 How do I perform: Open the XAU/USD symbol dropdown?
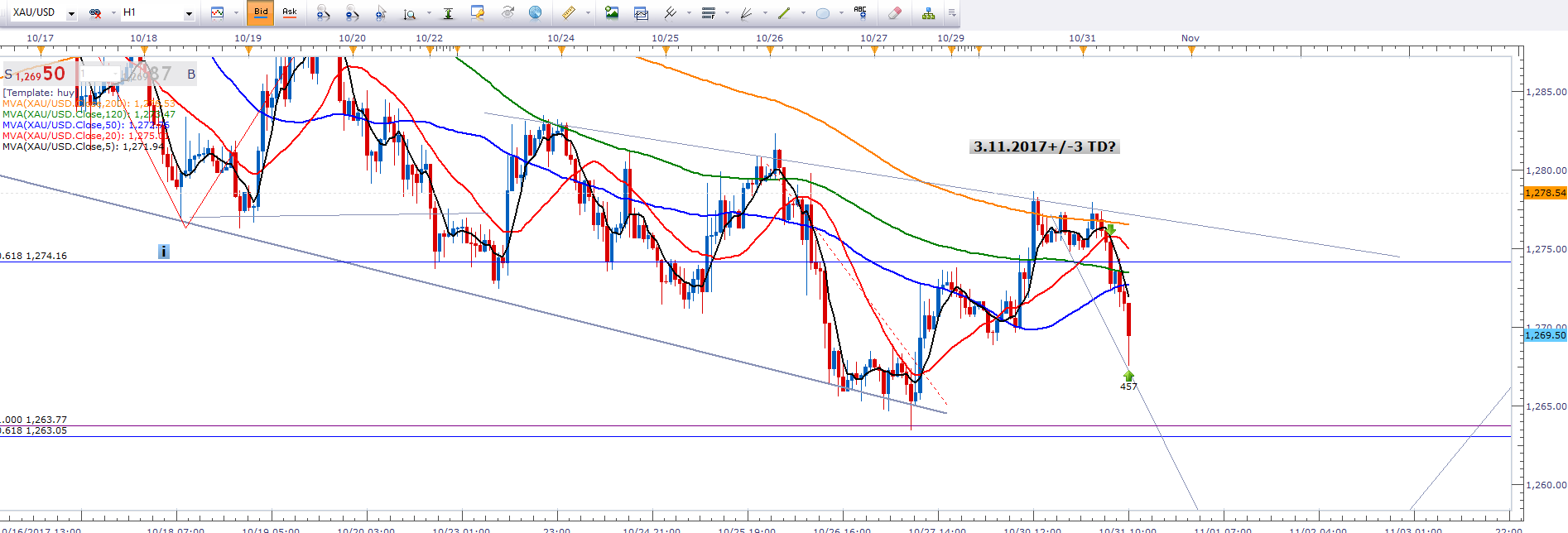(x=71, y=13)
